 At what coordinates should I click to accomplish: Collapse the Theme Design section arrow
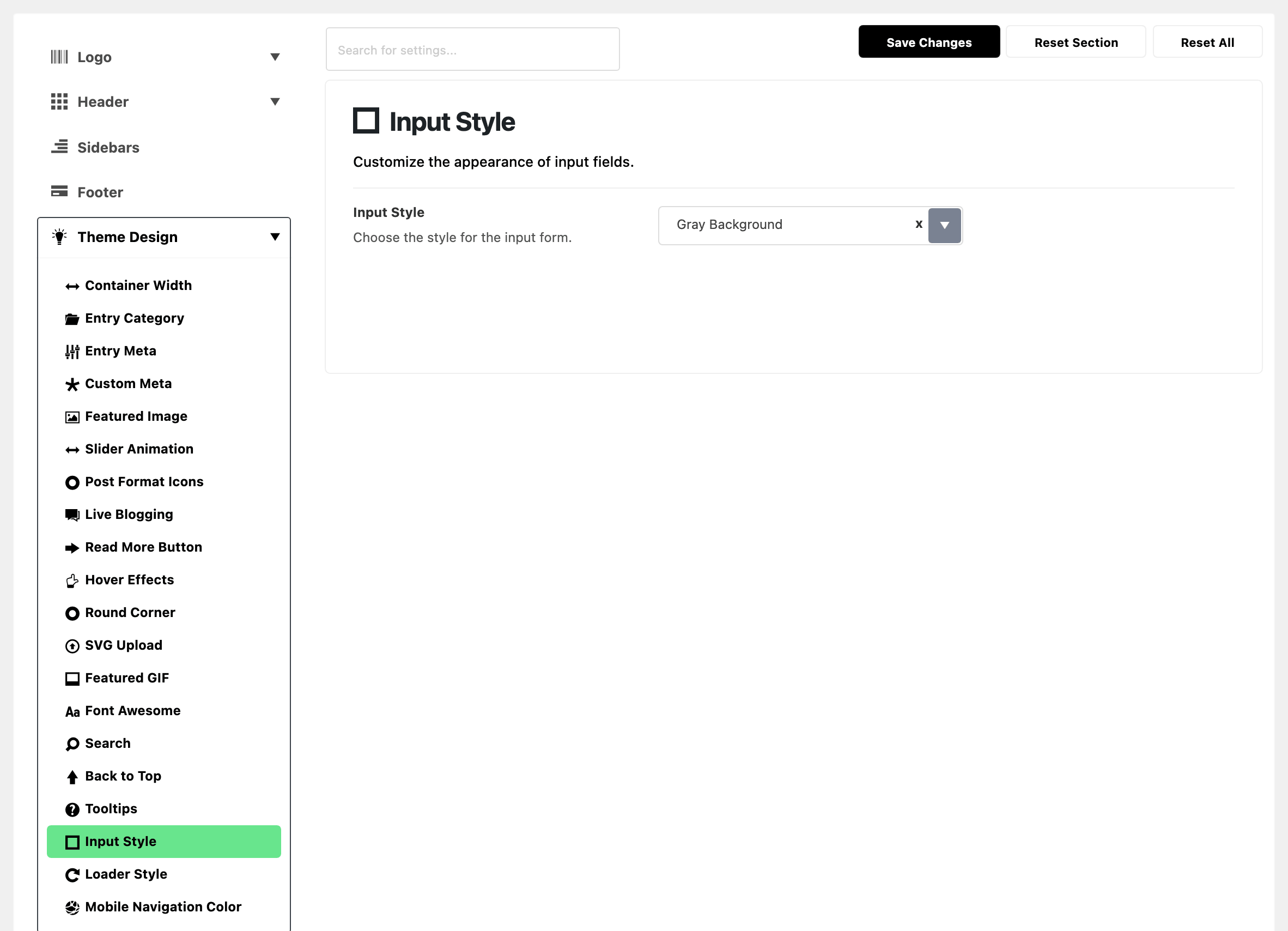pyautogui.click(x=275, y=237)
